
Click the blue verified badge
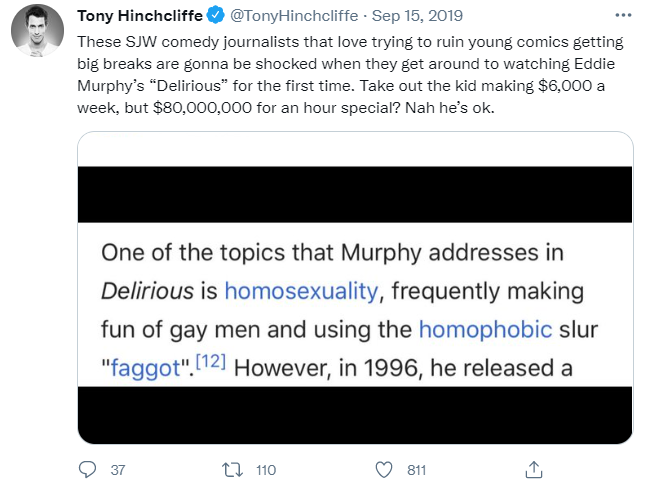tap(214, 16)
